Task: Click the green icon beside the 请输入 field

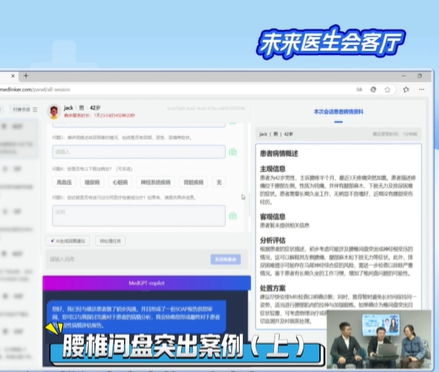Action: (x=233, y=152)
